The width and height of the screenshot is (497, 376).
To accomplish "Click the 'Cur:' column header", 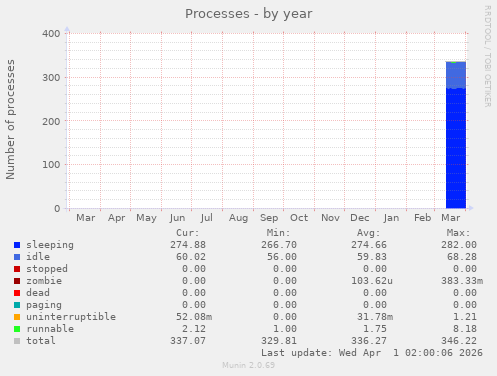I will tap(188, 233).
